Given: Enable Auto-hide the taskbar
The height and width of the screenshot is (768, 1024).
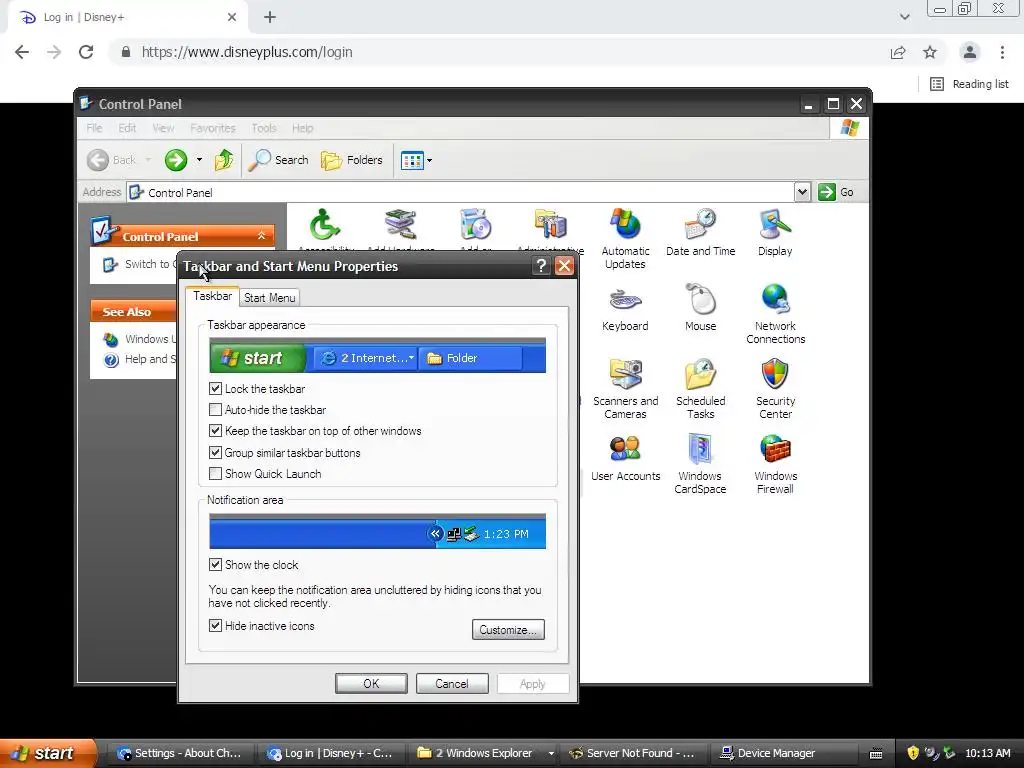Looking at the screenshot, I should click(215, 410).
